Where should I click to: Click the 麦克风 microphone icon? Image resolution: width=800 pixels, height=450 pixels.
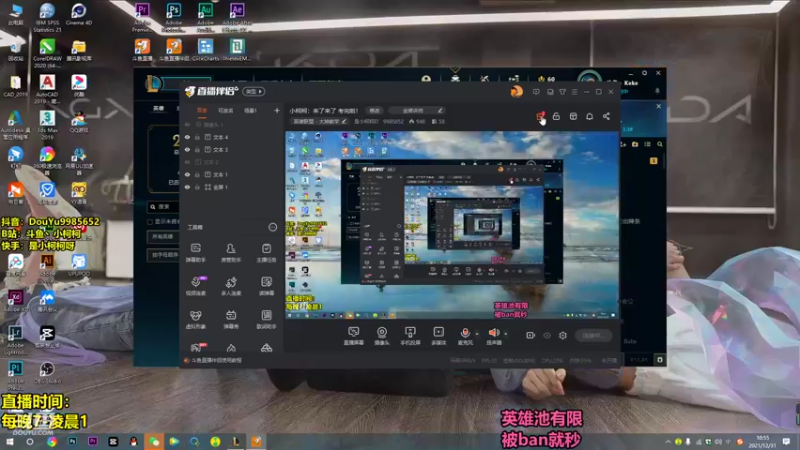point(465,333)
